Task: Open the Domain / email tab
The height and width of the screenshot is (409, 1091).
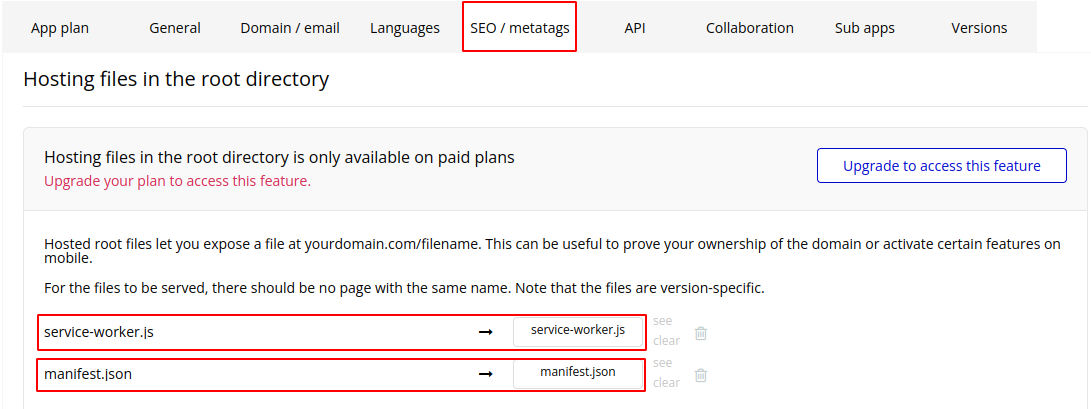Action: click(290, 29)
